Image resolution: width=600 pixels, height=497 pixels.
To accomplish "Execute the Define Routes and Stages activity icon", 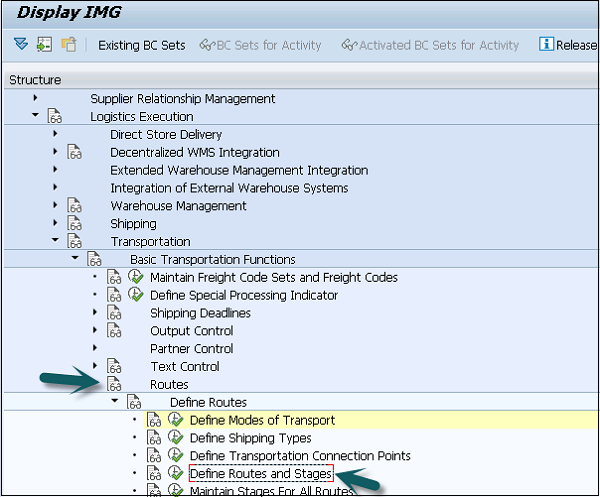I will click(175, 474).
